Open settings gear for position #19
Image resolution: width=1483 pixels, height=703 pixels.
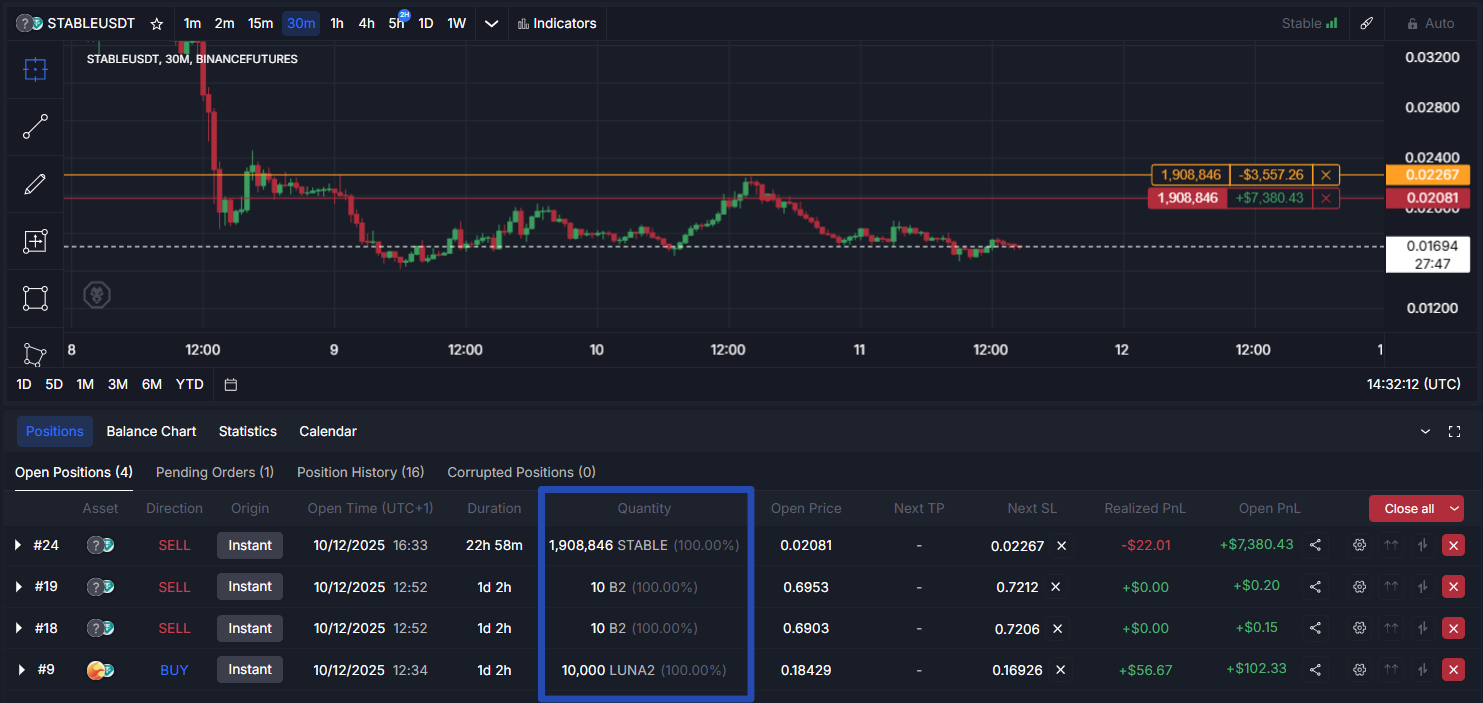pyautogui.click(x=1359, y=587)
